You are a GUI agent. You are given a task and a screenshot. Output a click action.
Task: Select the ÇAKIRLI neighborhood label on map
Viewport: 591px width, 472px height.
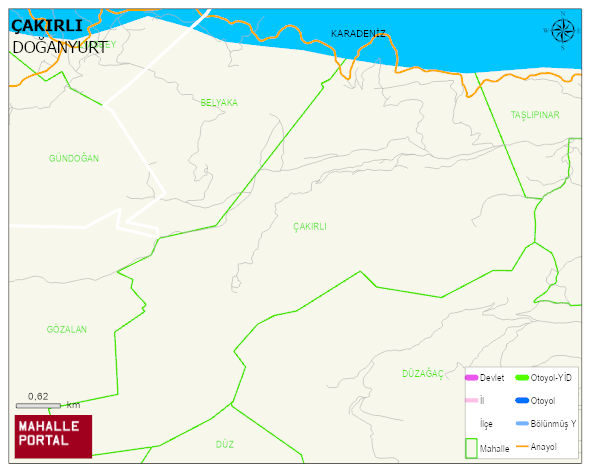tap(310, 227)
